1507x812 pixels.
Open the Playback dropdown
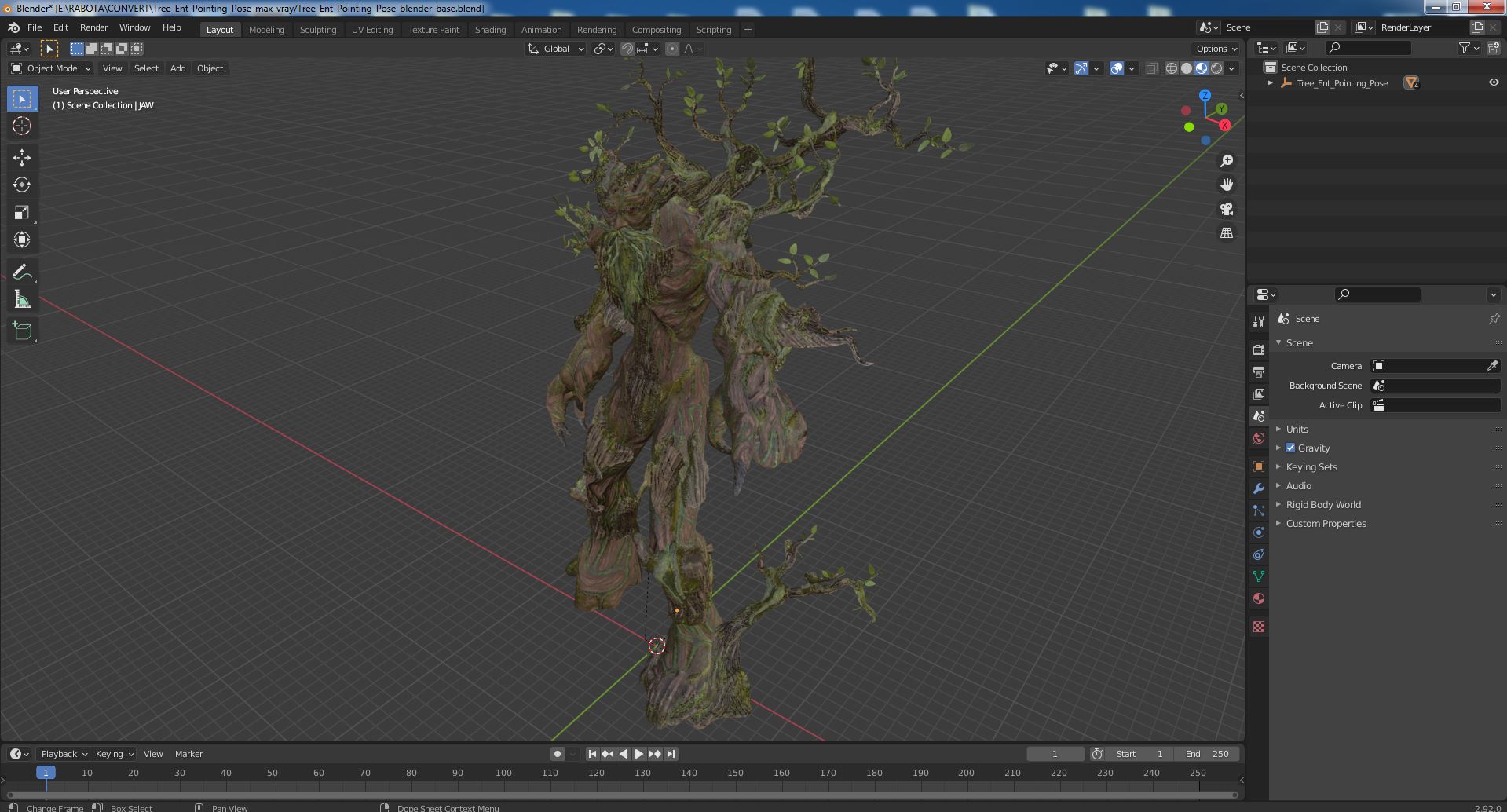point(64,754)
